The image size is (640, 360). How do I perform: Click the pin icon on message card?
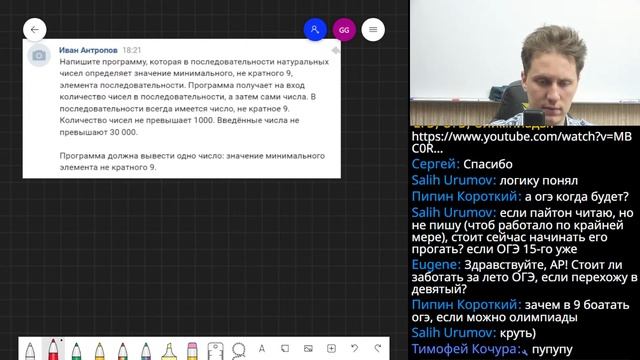coord(336,50)
